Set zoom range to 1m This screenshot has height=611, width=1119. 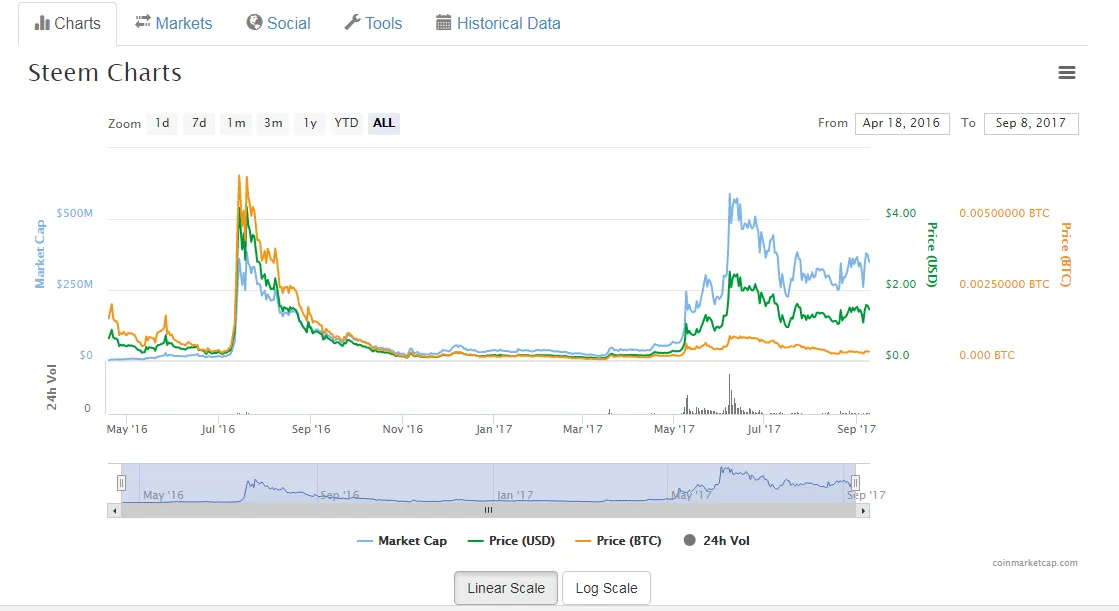point(236,123)
